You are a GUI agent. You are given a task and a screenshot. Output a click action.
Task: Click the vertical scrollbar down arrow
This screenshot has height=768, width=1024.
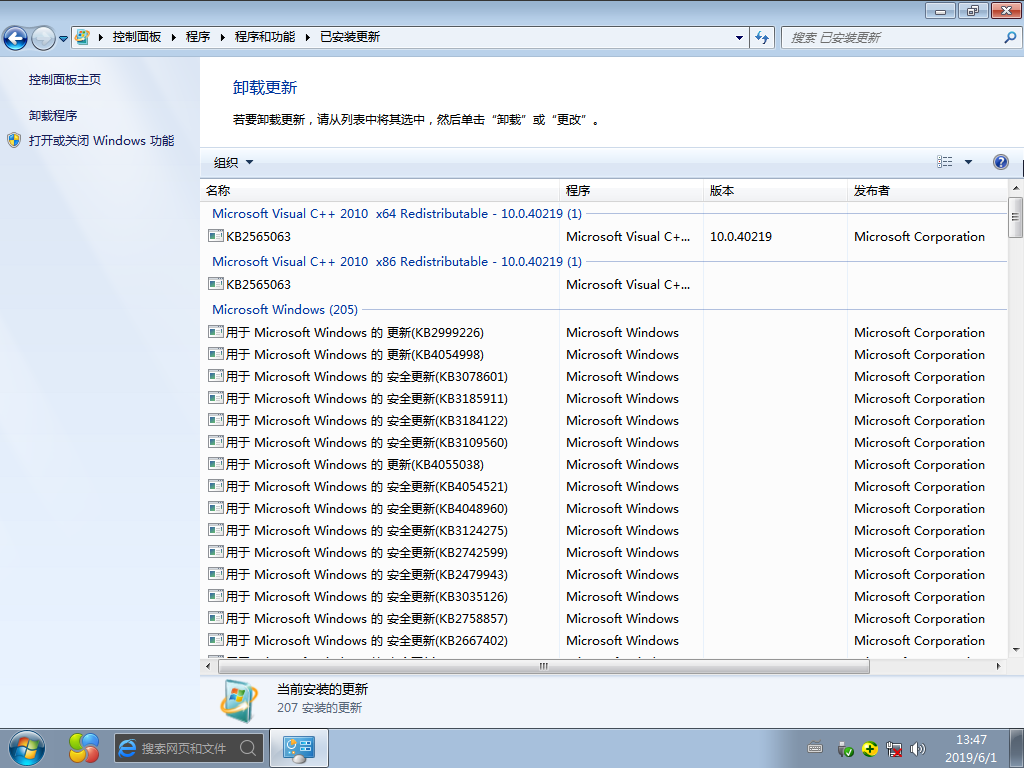1015,650
